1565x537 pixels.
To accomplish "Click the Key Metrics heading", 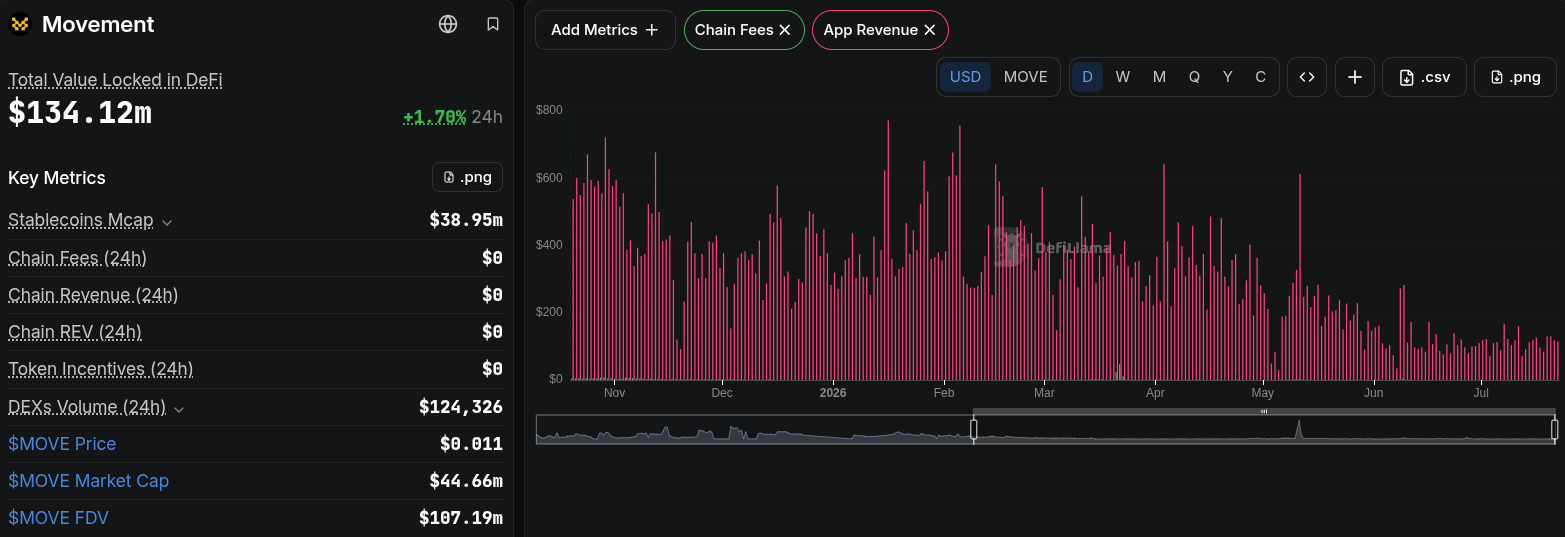I will click(x=57, y=178).
